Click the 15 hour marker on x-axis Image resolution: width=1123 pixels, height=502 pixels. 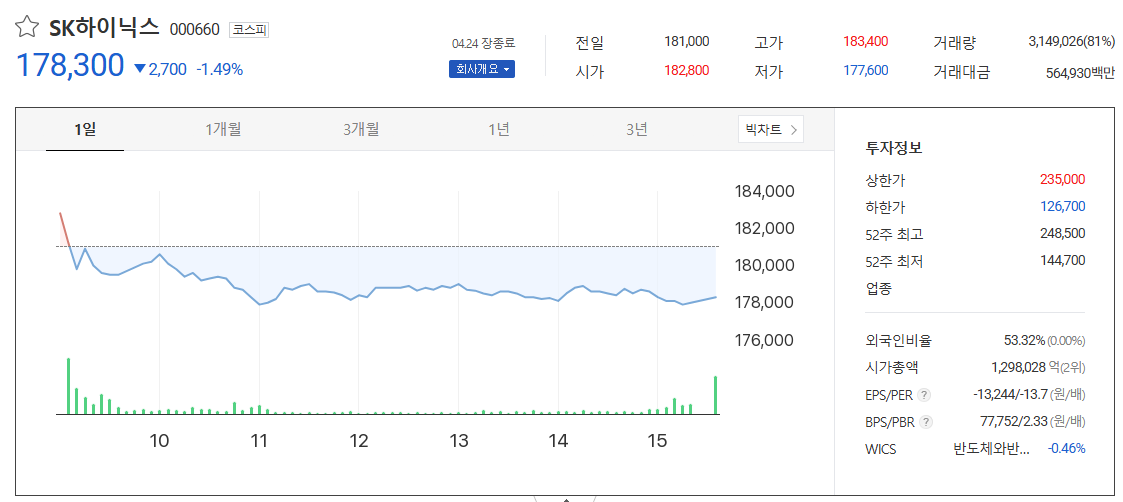point(657,441)
